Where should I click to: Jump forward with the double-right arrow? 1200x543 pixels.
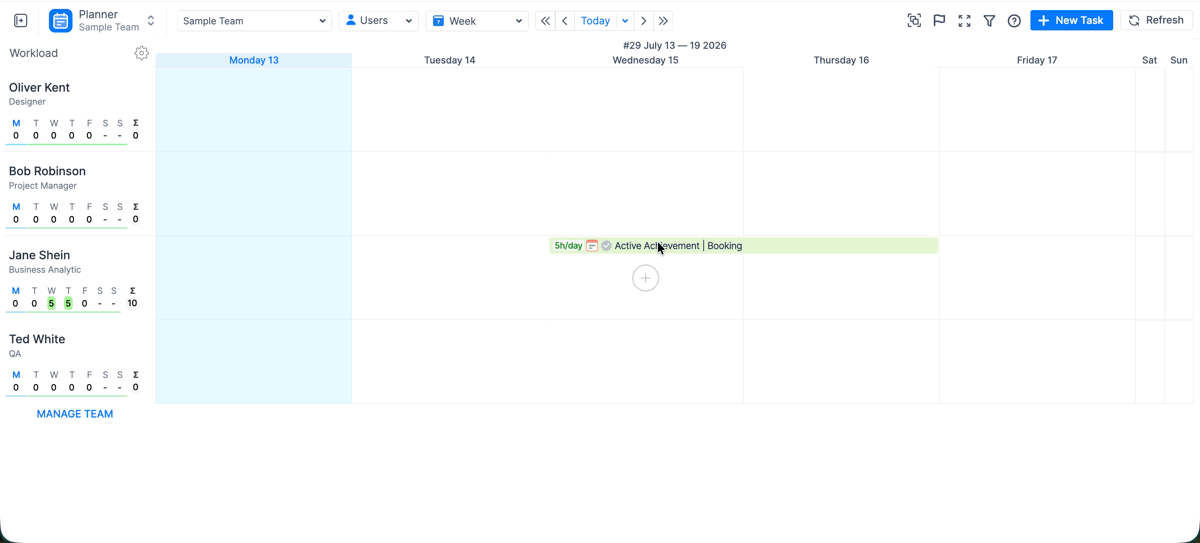663,20
